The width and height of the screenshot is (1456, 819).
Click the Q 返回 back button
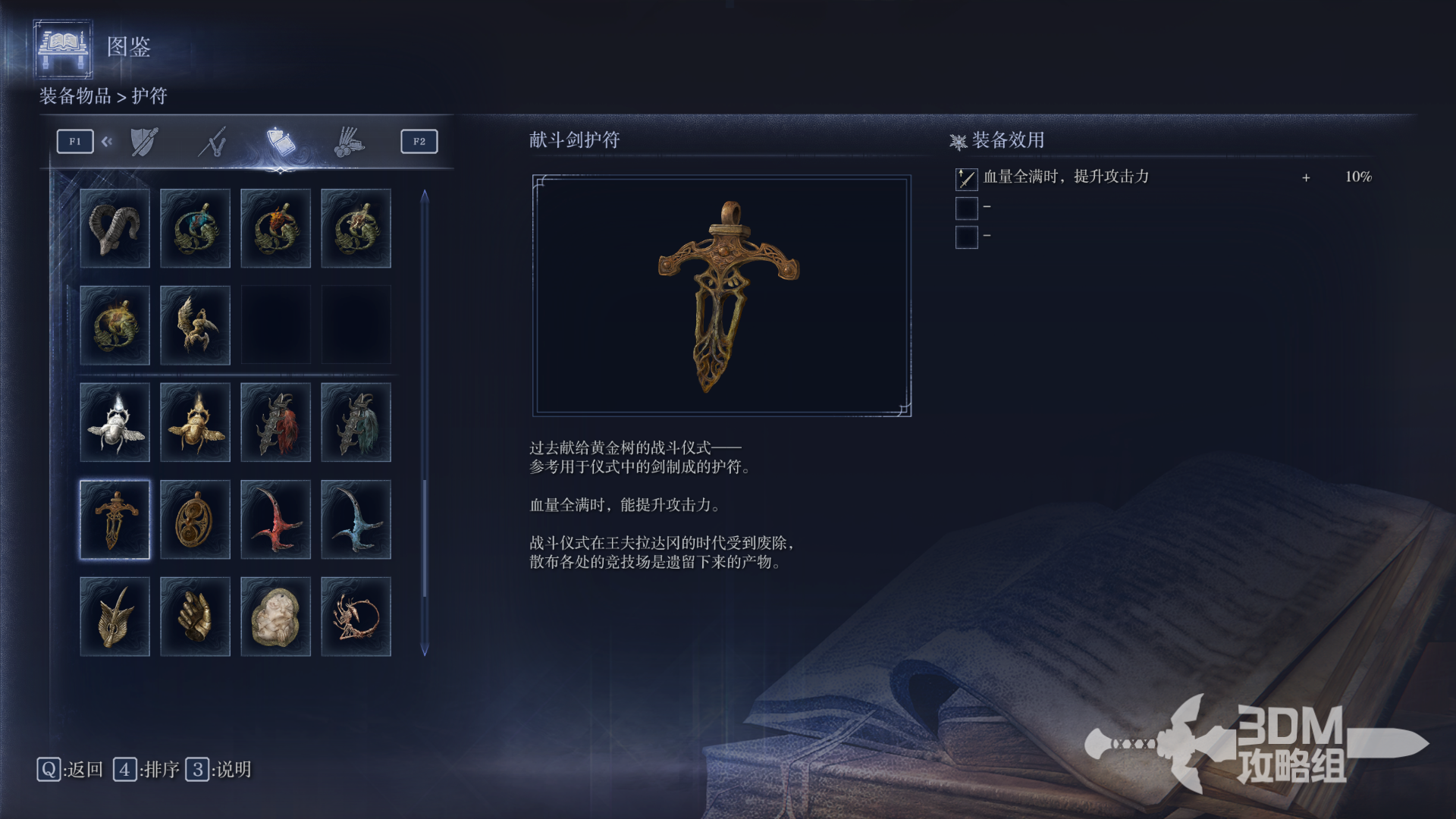[70, 770]
